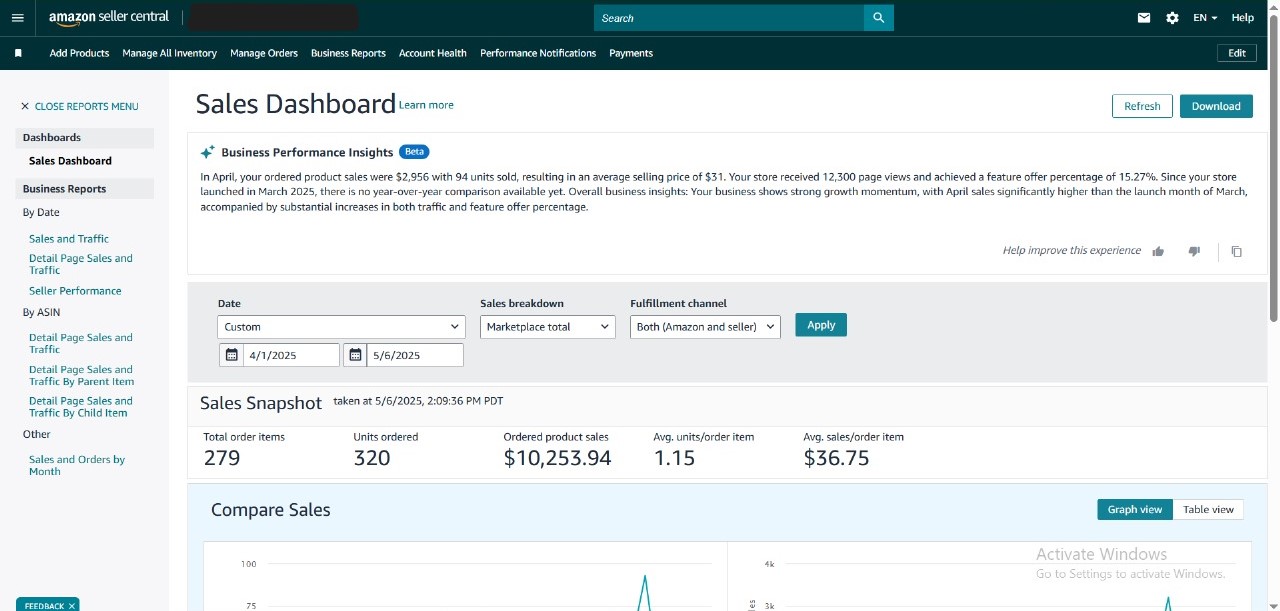Open Detail Page Sales and Traffic By Parent Item
Image resolution: width=1280 pixels, height=611 pixels.
[x=81, y=375]
